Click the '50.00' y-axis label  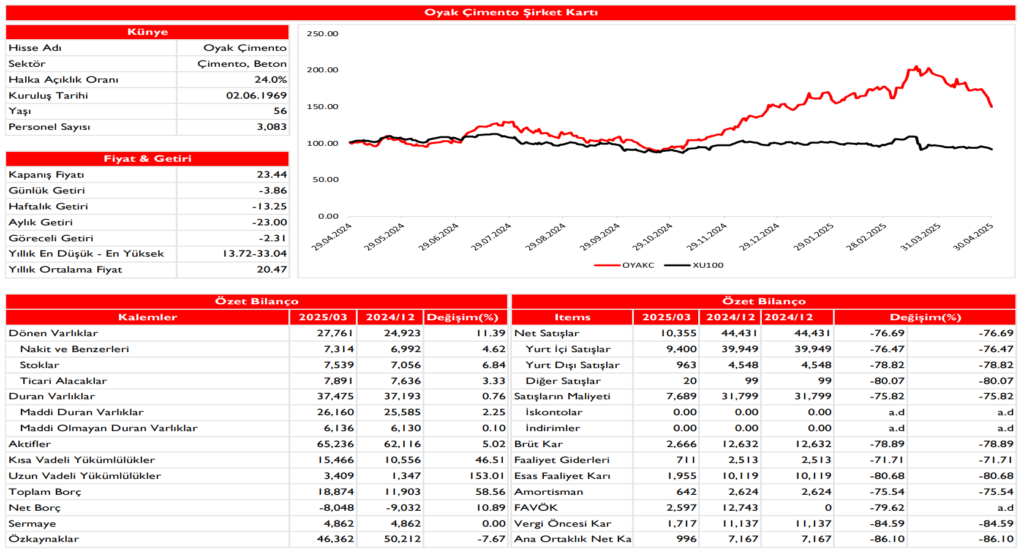(325, 180)
